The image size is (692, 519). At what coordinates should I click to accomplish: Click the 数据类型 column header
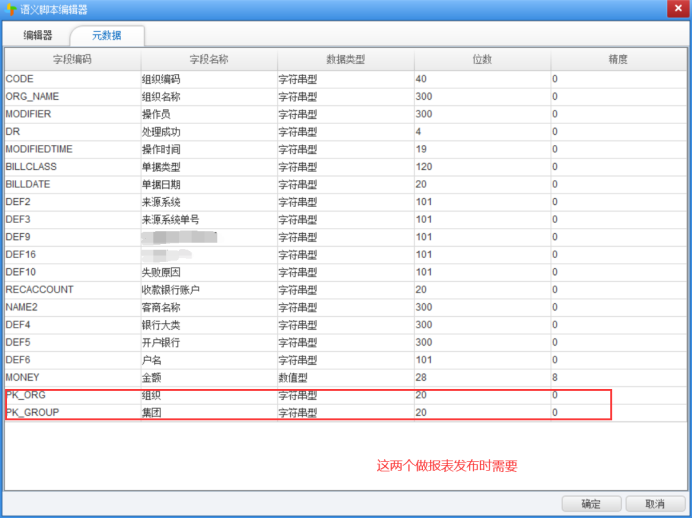pyautogui.click(x=346, y=59)
